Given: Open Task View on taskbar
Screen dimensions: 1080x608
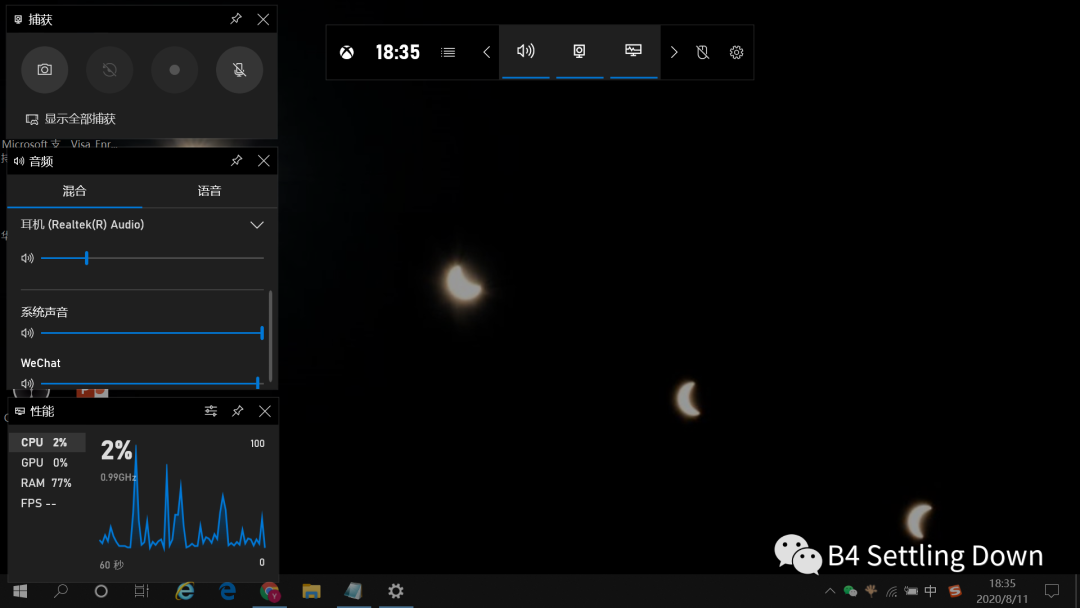Looking at the screenshot, I should point(141,591).
